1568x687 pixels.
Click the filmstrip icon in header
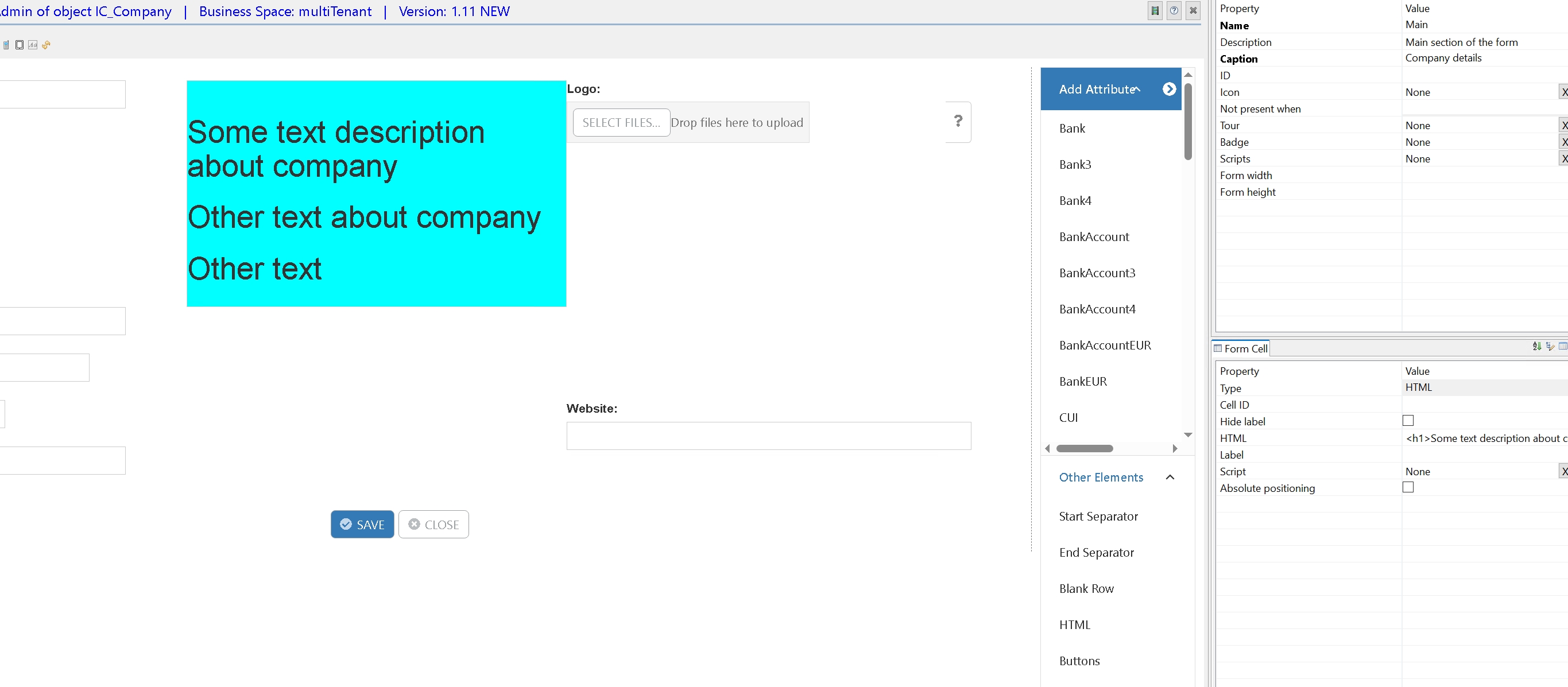(1155, 10)
